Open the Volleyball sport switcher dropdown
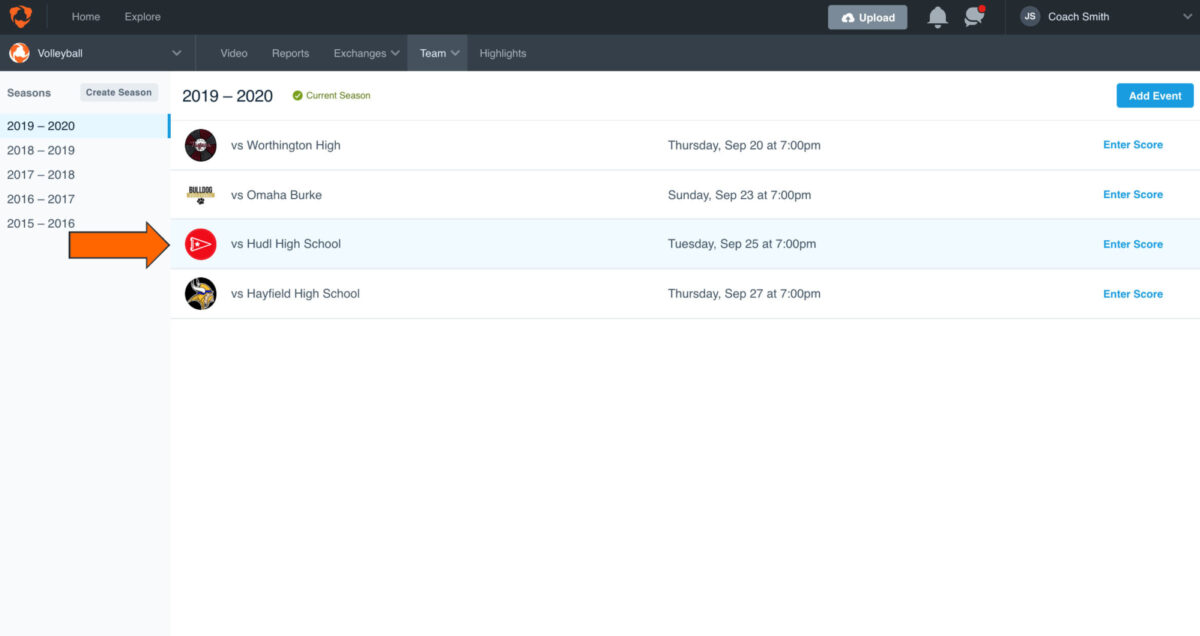1200x636 pixels. point(177,53)
